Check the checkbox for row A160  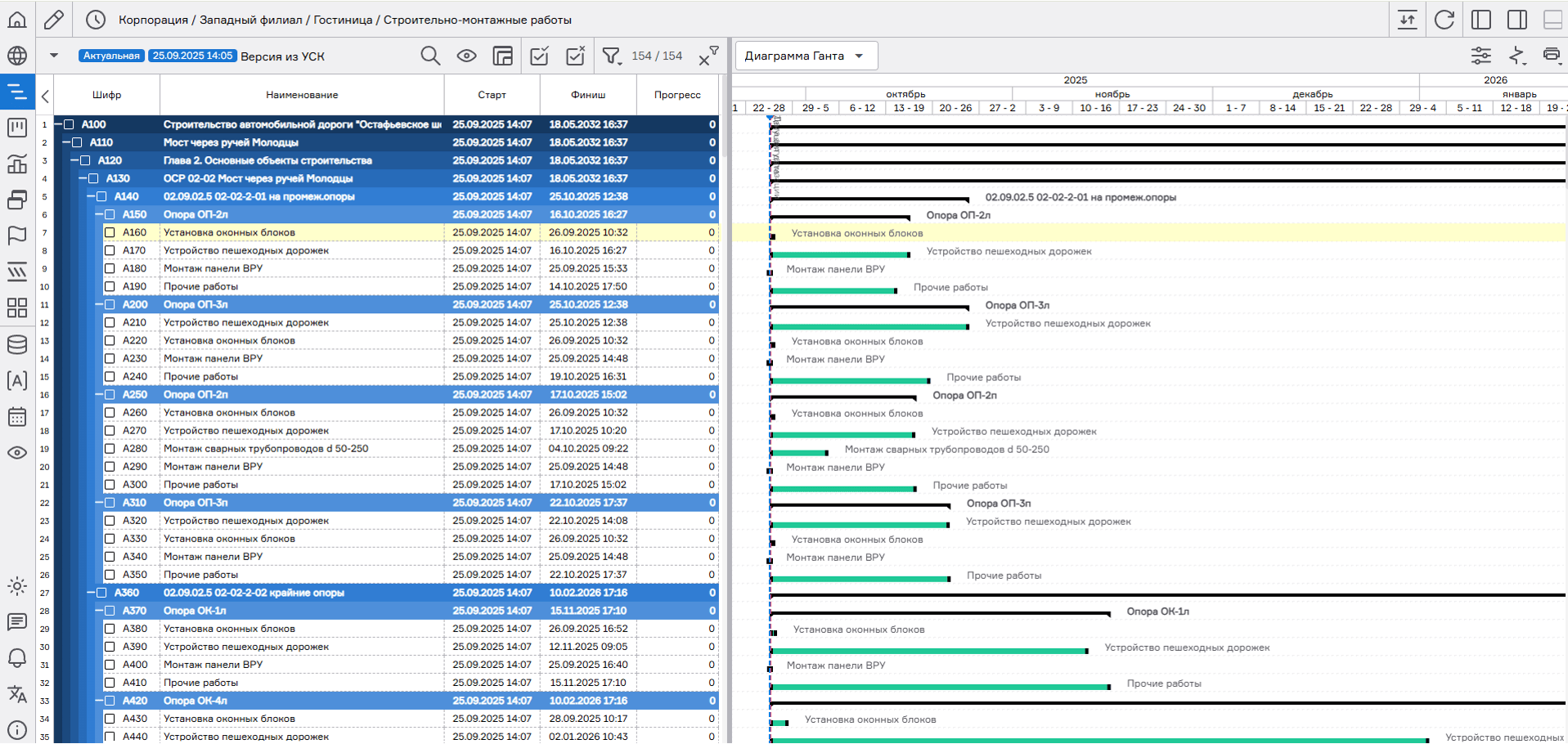110,233
